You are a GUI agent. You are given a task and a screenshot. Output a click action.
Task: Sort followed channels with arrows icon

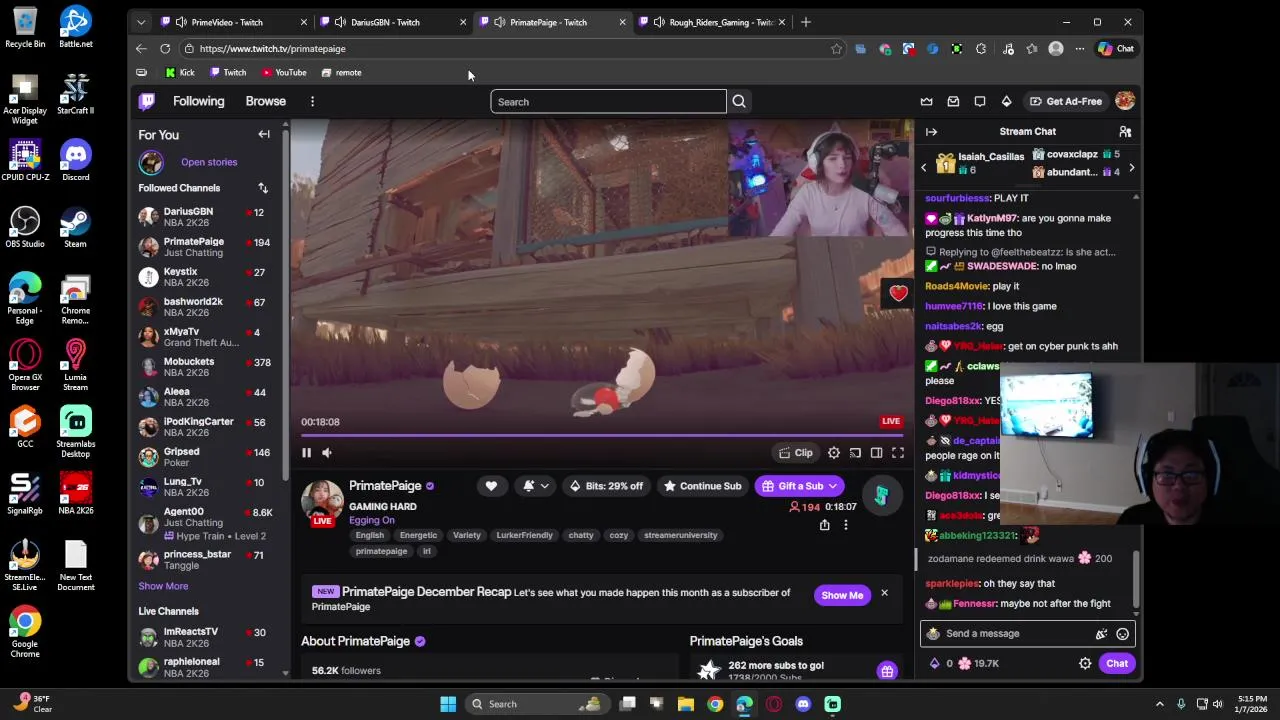(263, 188)
